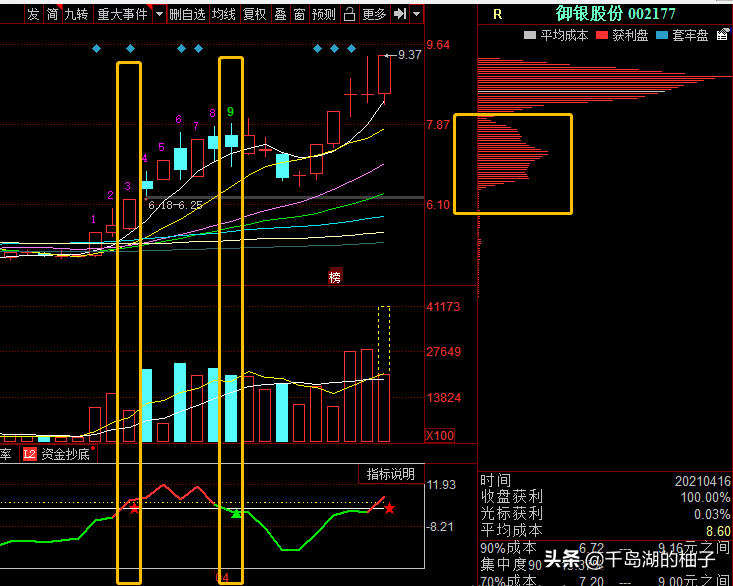Click the 发 toolbar button
The height and width of the screenshot is (586, 733).
click(33, 14)
